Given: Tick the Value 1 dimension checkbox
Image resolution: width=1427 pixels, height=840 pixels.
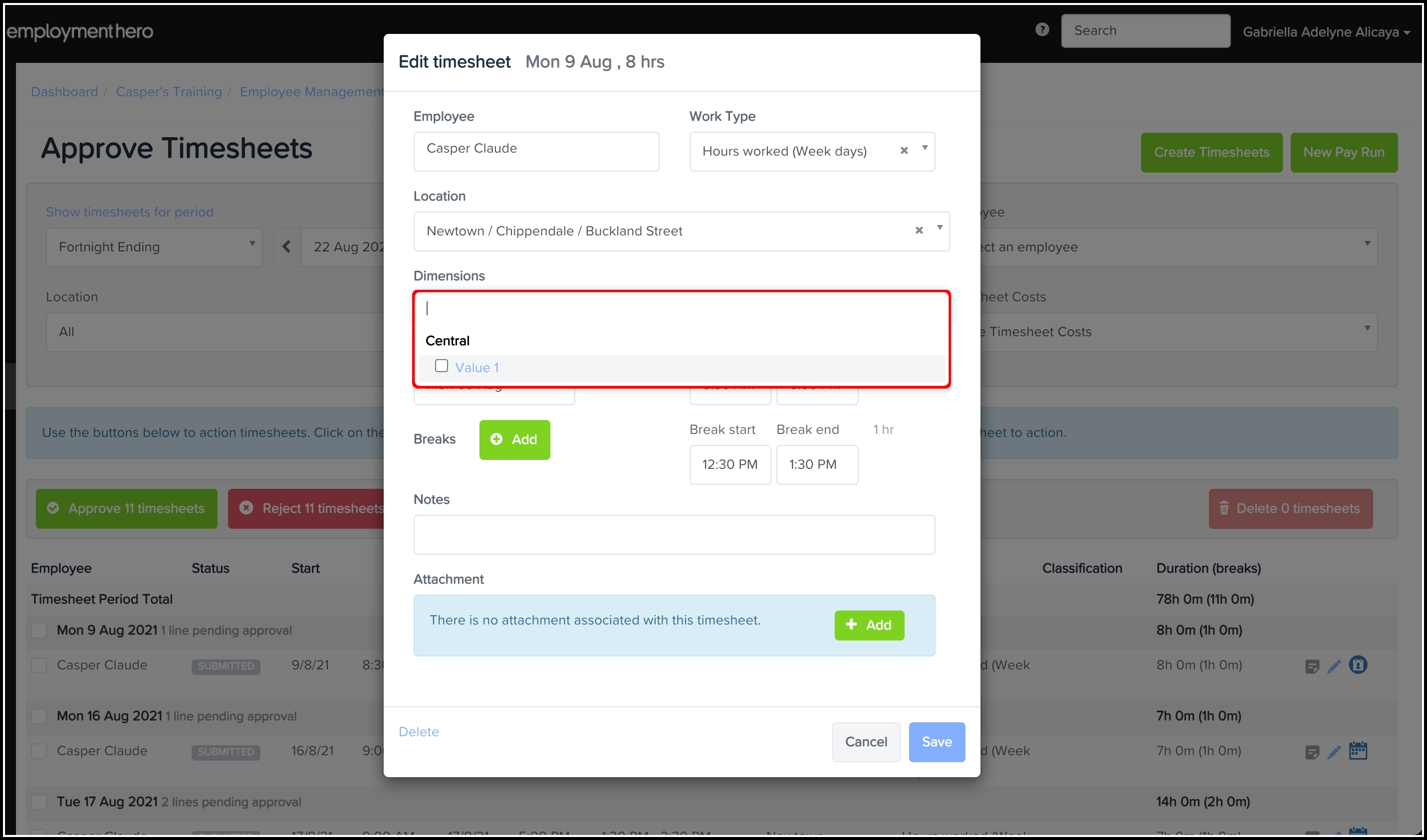Looking at the screenshot, I should (441, 366).
